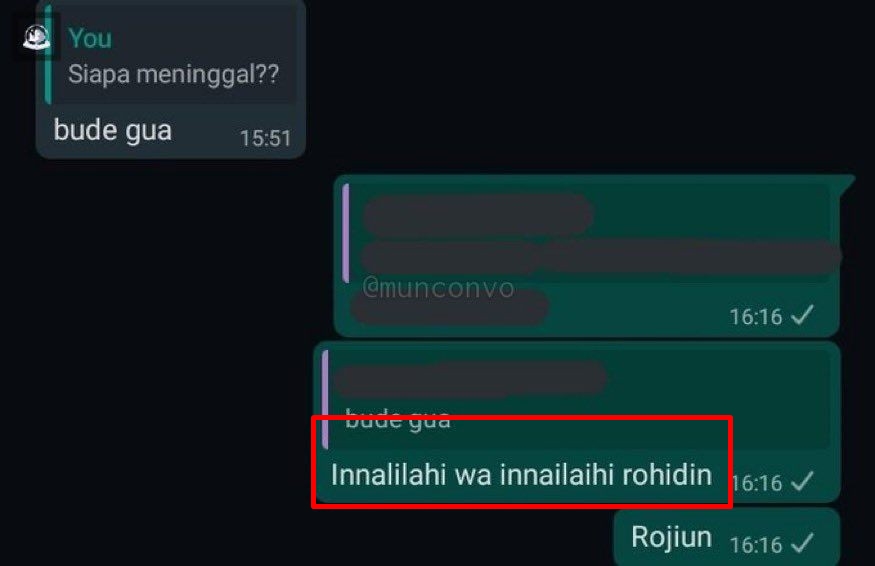The image size is (875, 566).
Task: Tap the 16:16 time on first sent bubble
Action: tap(756, 317)
